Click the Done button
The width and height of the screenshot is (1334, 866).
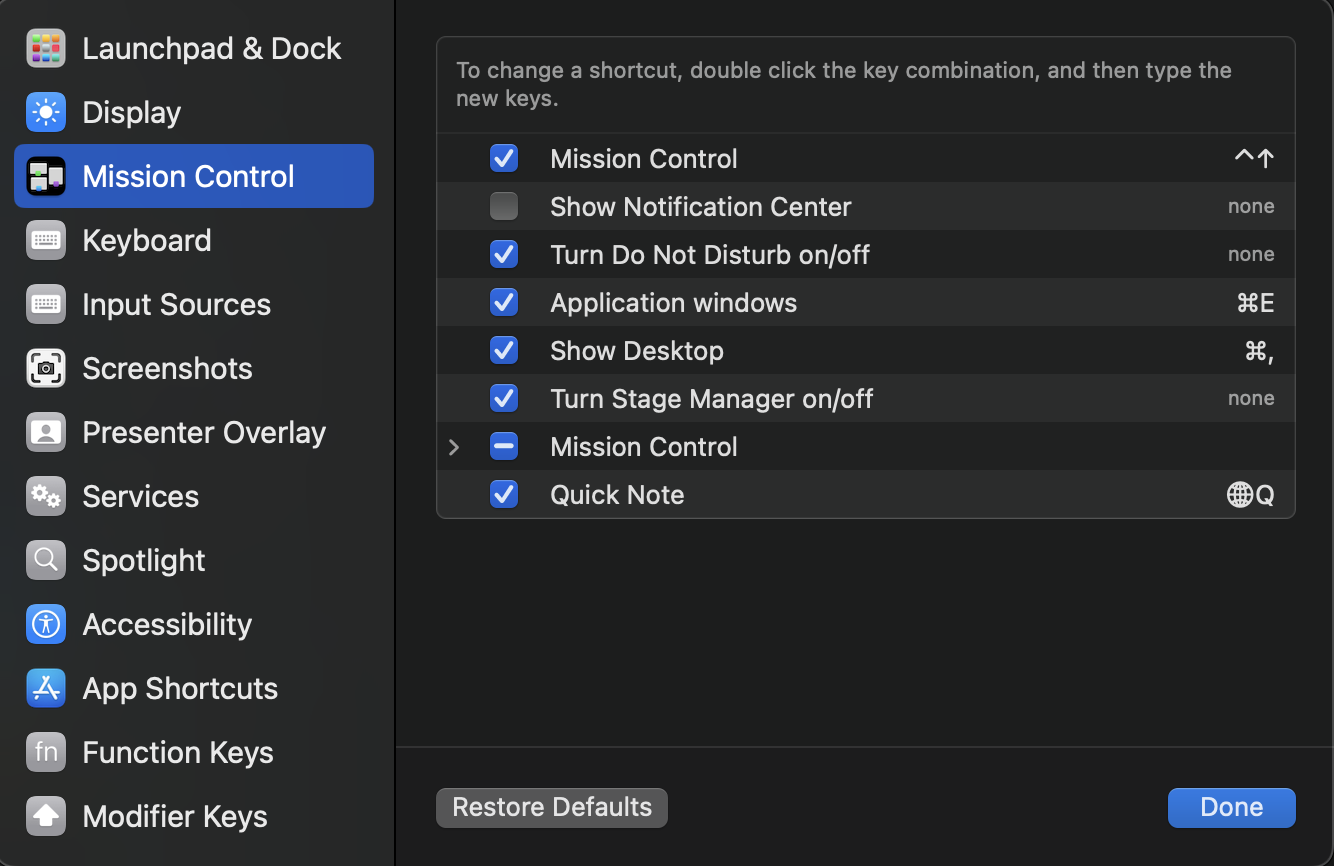[1231, 807]
